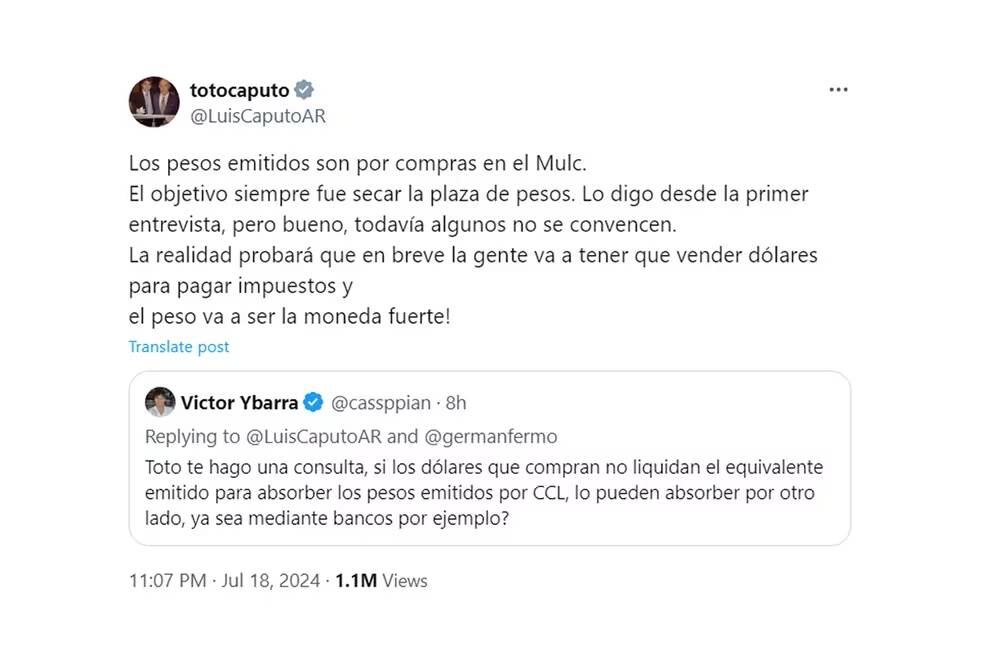Screen dimensions: 992x661
Task: Click the 'Toto te hago una consulta' opening line
Action: pos(480,467)
